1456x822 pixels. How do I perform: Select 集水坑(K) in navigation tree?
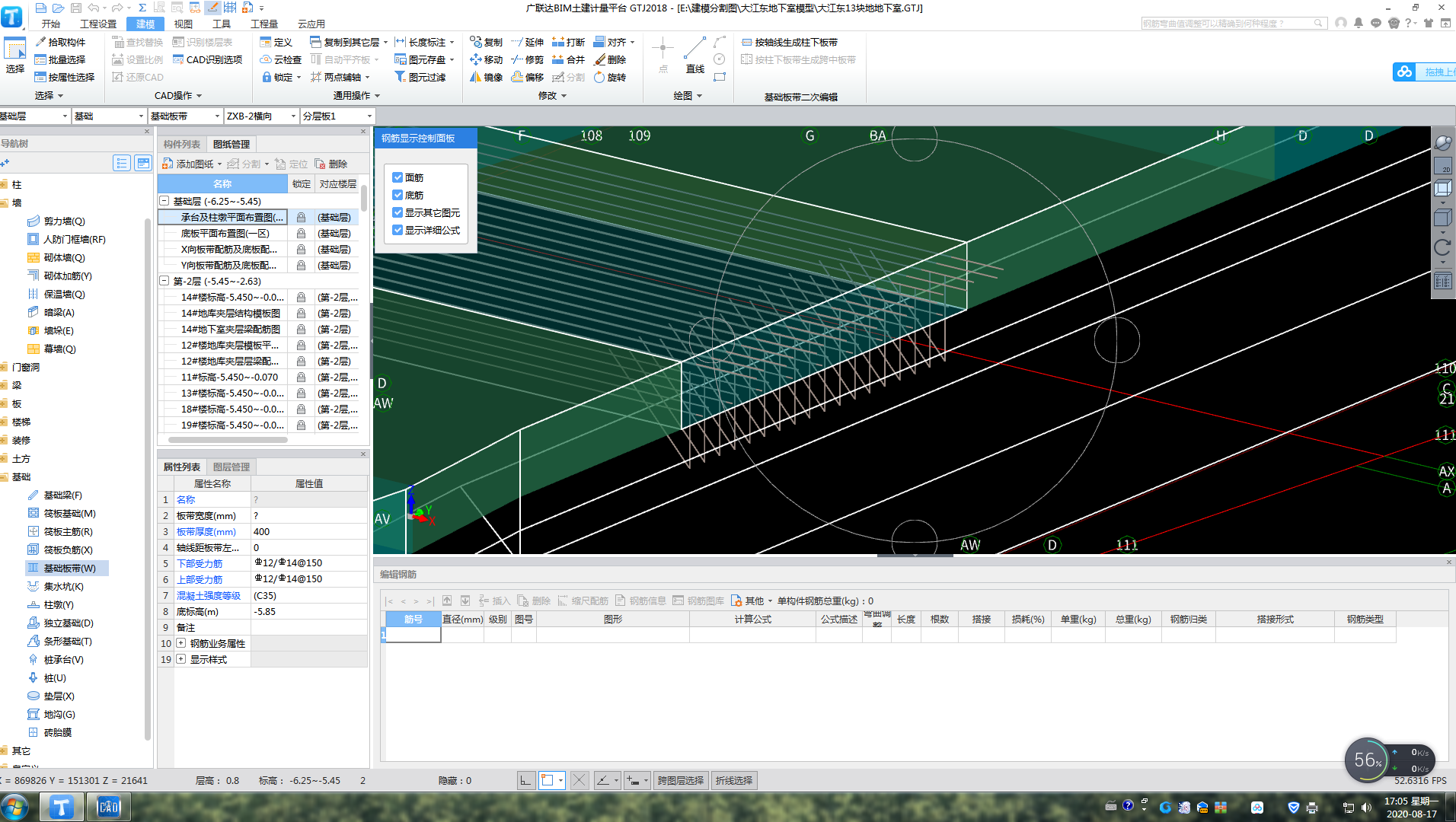(x=56, y=586)
